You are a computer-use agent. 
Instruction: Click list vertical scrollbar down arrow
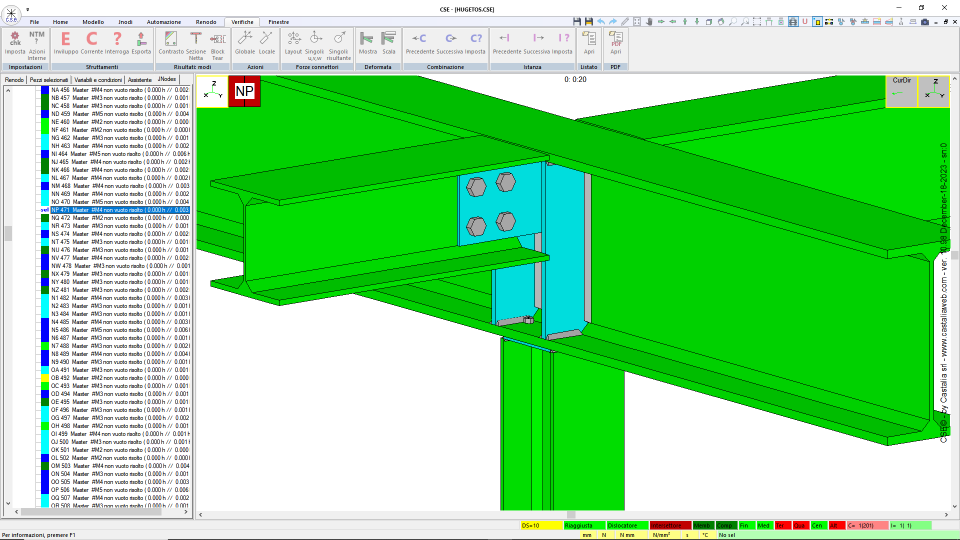coord(8,503)
